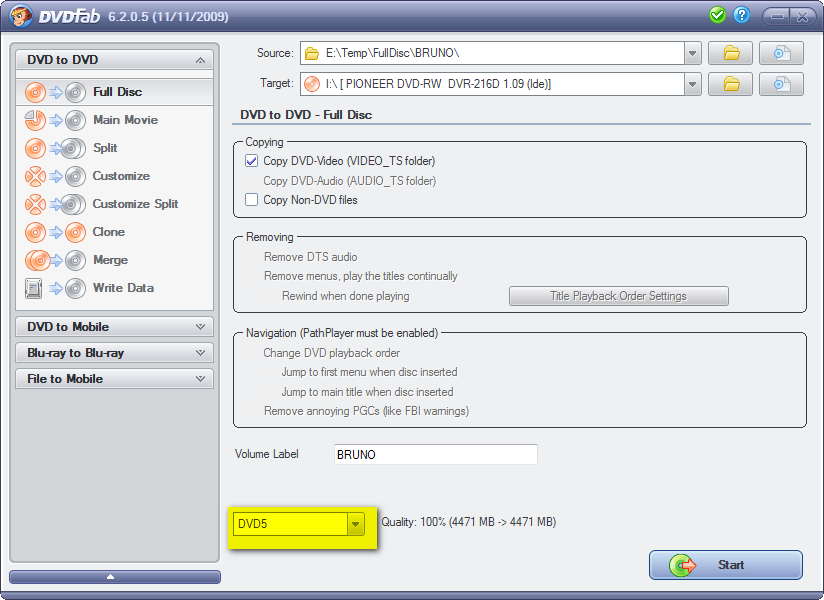The height and width of the screenshot is (600, 824).
Task: Browse source folder with folder icon button
Action: tap(730, 53)
